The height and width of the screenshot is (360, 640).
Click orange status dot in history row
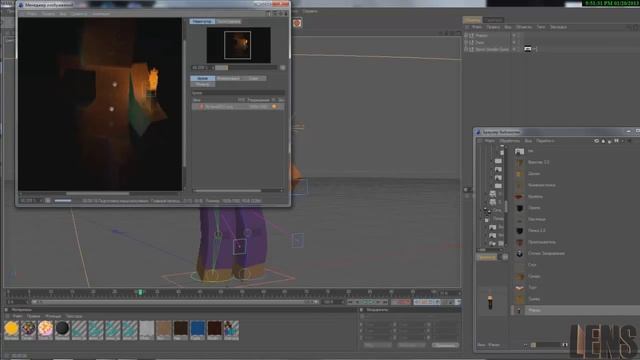point(274,107)
